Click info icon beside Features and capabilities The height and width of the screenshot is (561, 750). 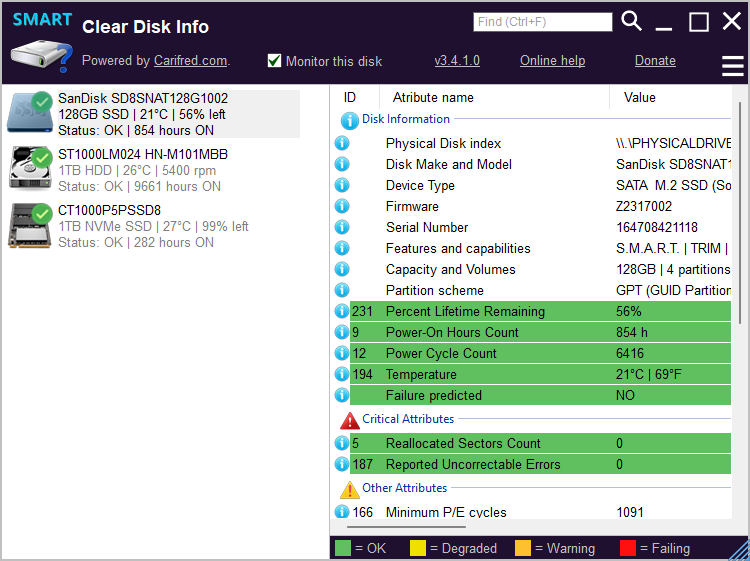click(342, 248)
